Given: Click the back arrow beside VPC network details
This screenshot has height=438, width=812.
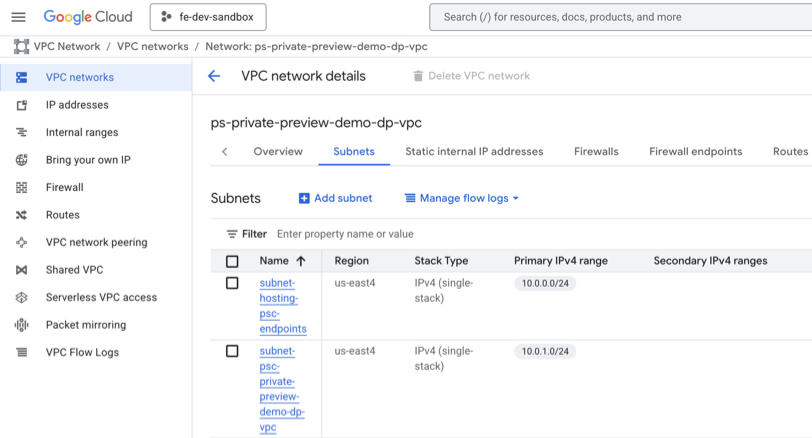Looking at the screenshot, I should (x=214, y=76).
